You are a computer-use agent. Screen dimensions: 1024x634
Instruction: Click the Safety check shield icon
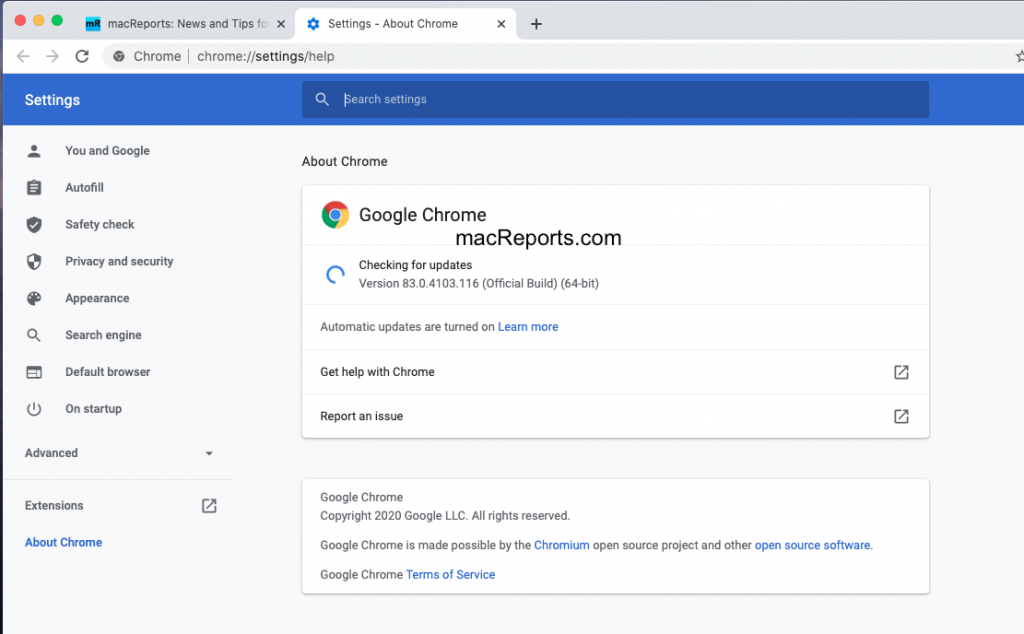(x=34, y=225)
